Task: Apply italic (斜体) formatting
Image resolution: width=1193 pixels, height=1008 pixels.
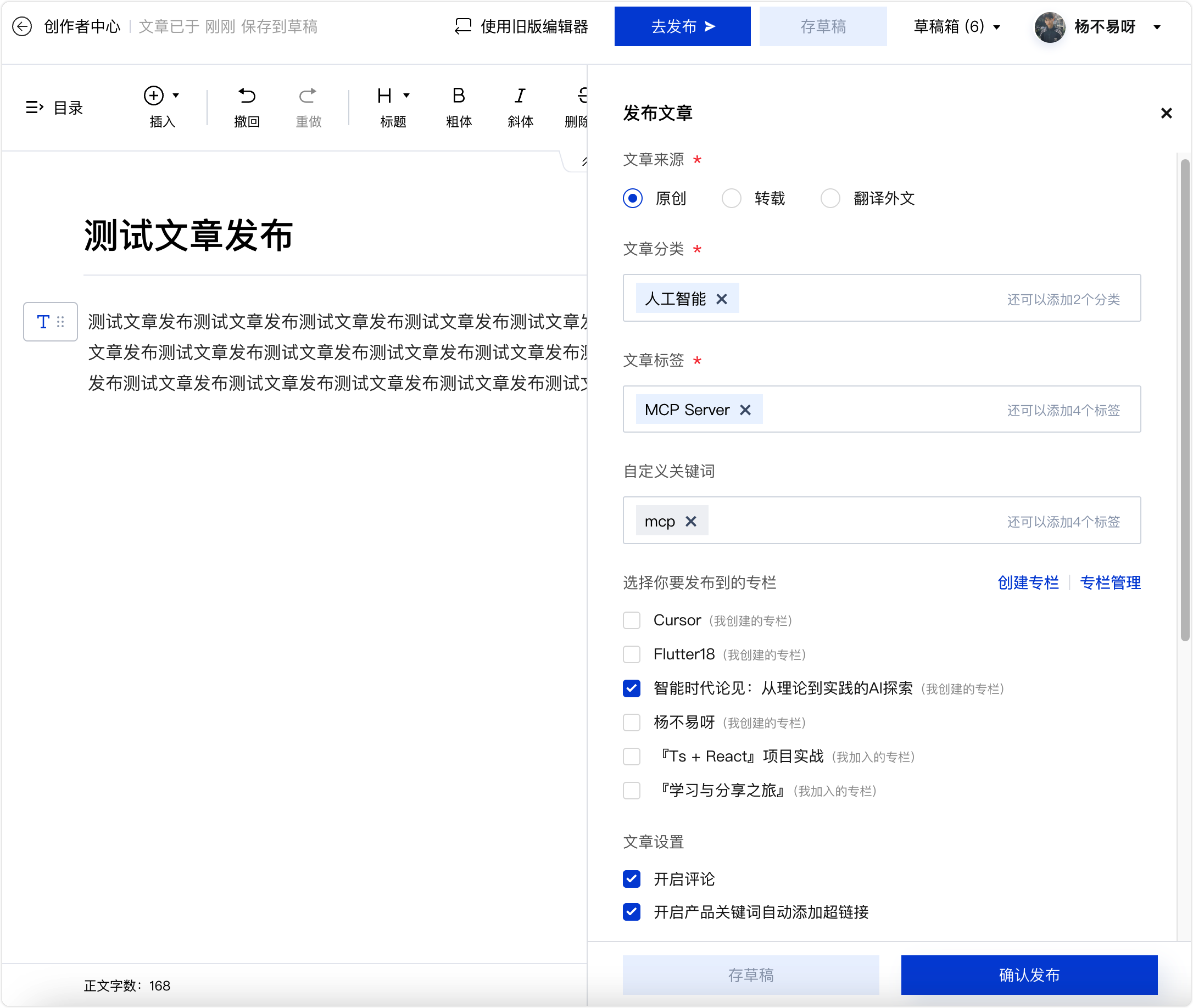Action: click(520, 96)
